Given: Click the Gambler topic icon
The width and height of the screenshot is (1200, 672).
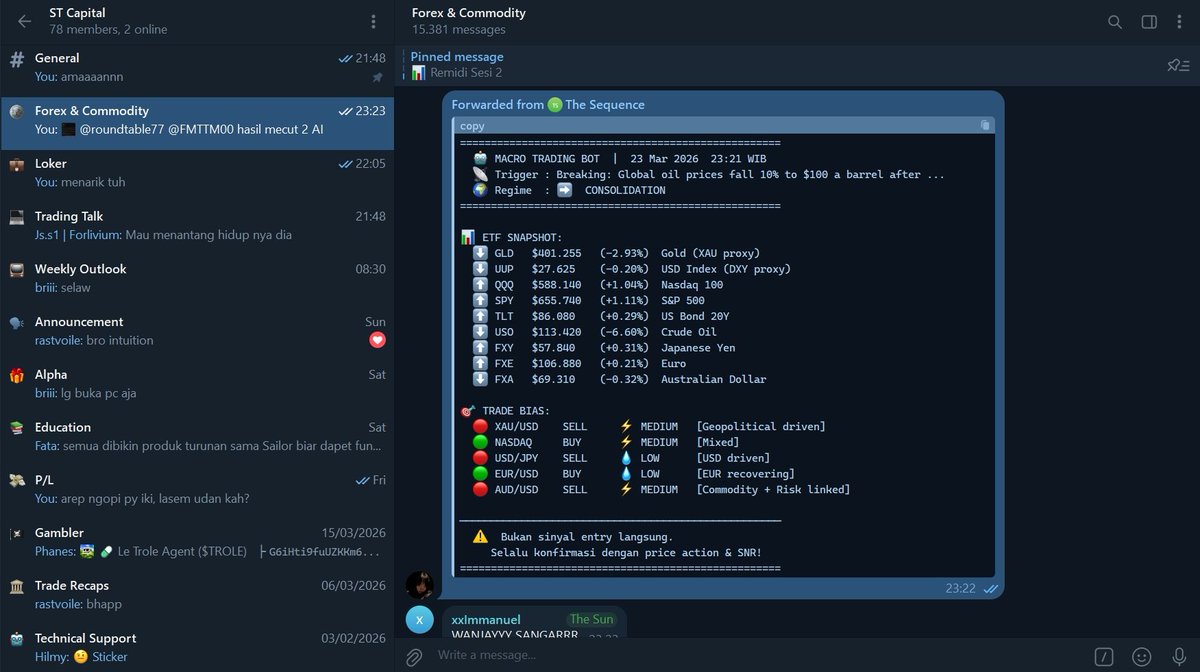Looking at the screenshot, I should pos(17,533).
